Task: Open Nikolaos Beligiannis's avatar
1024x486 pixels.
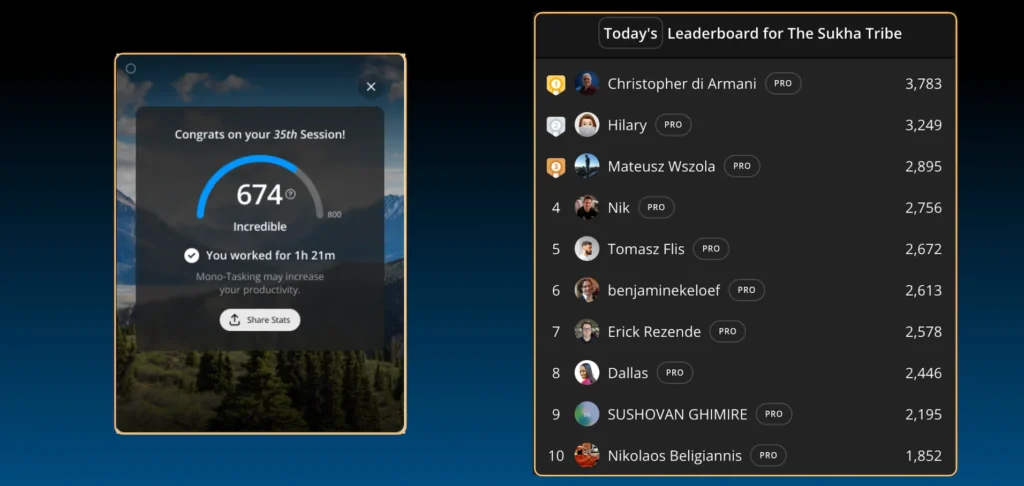Action: 586,455
